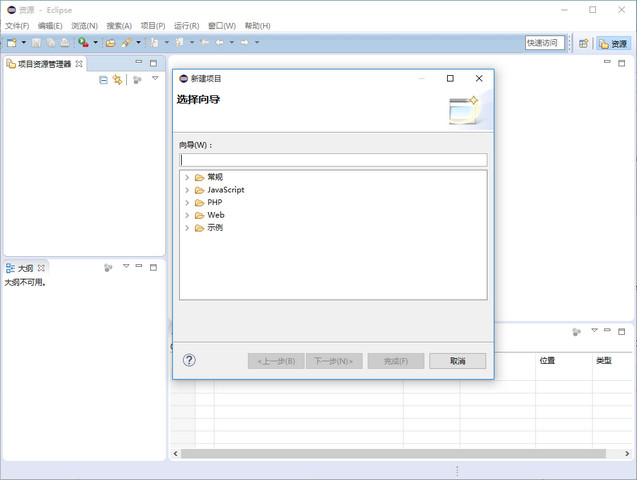The width and height of the screenshot is (637, 480).
Task: Click the Open Perspective icon
Action: coord(583,43)
